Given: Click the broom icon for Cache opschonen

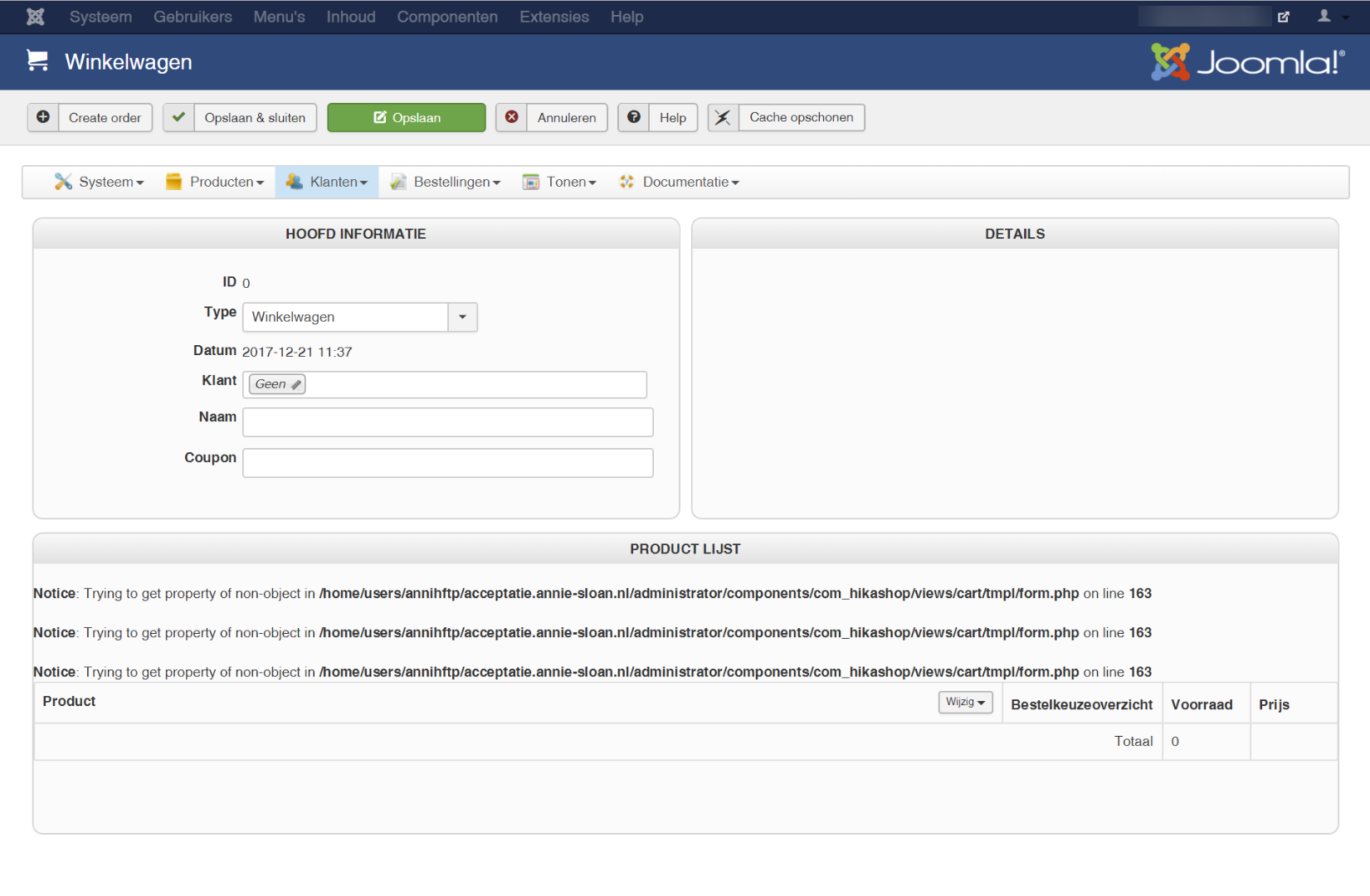Looking at the screenshot, I should click(724, 117).
